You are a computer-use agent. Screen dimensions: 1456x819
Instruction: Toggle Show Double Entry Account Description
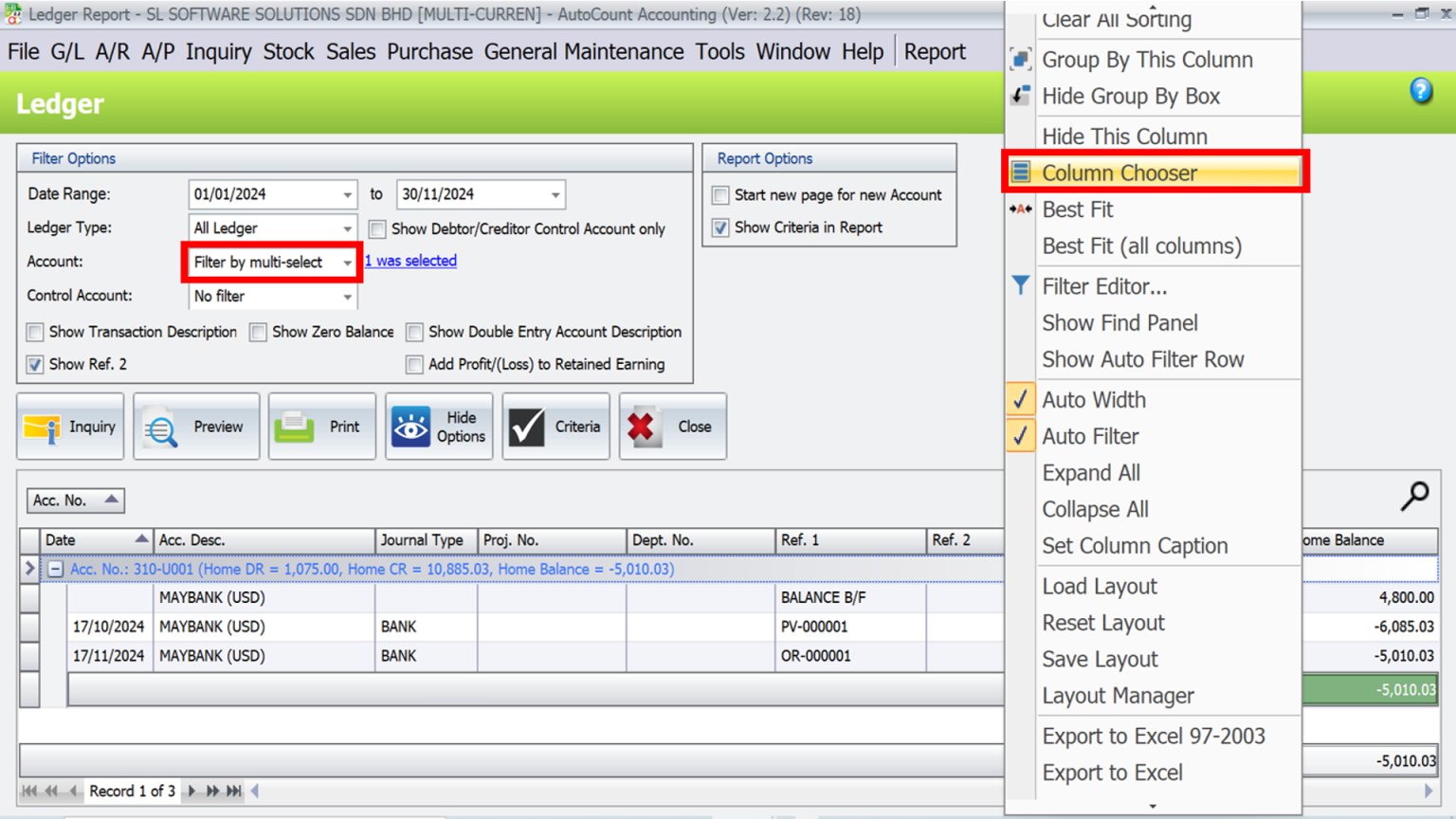[x=414, y=332]
